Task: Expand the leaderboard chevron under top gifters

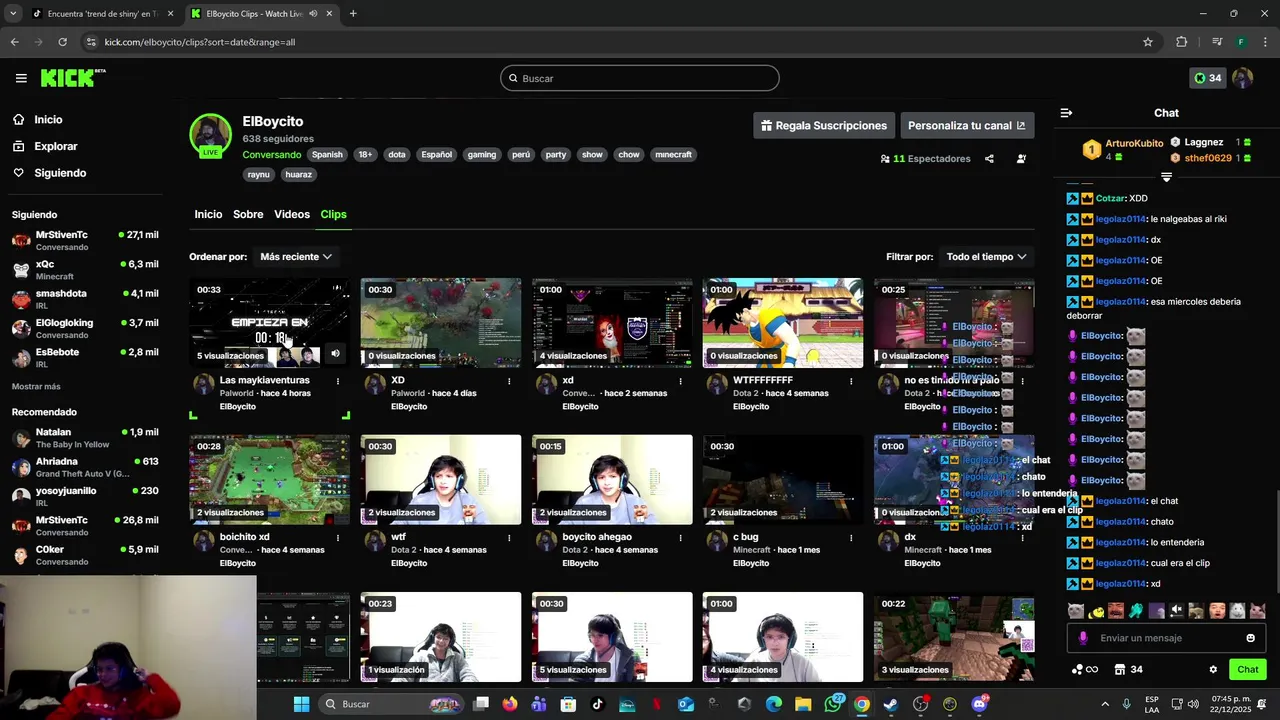Action: [1166, 177]
